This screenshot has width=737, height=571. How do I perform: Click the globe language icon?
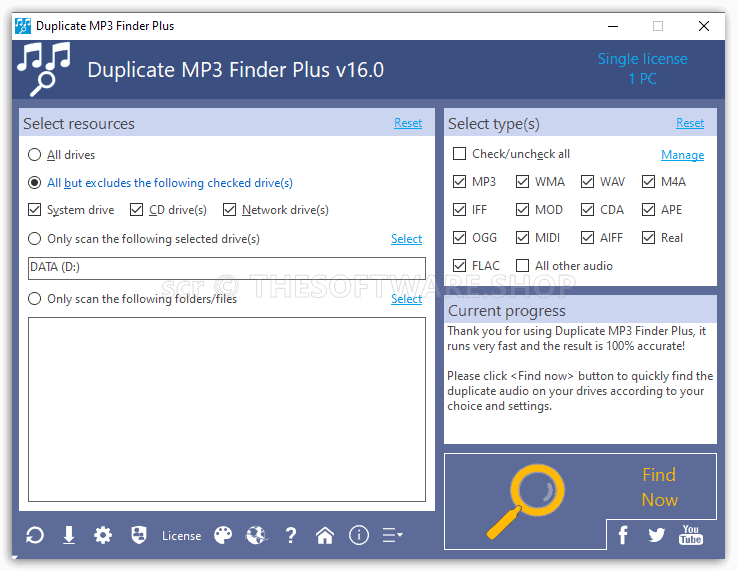tap(256, 535)
